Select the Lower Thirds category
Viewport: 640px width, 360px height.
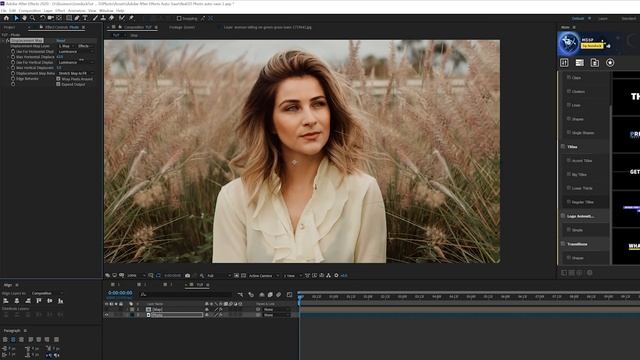(x=582, y=188)
